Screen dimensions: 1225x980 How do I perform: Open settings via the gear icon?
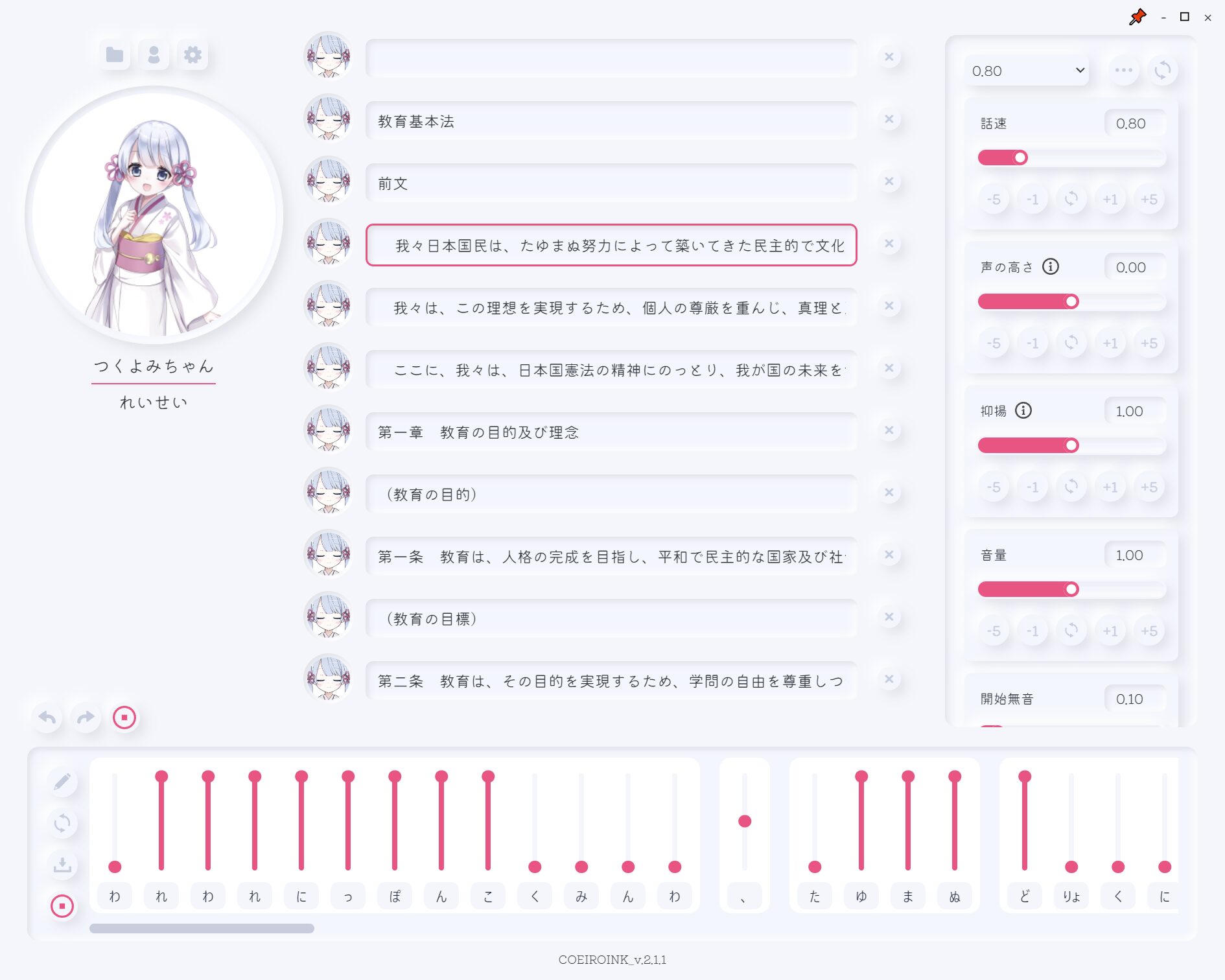pos(192,54)
